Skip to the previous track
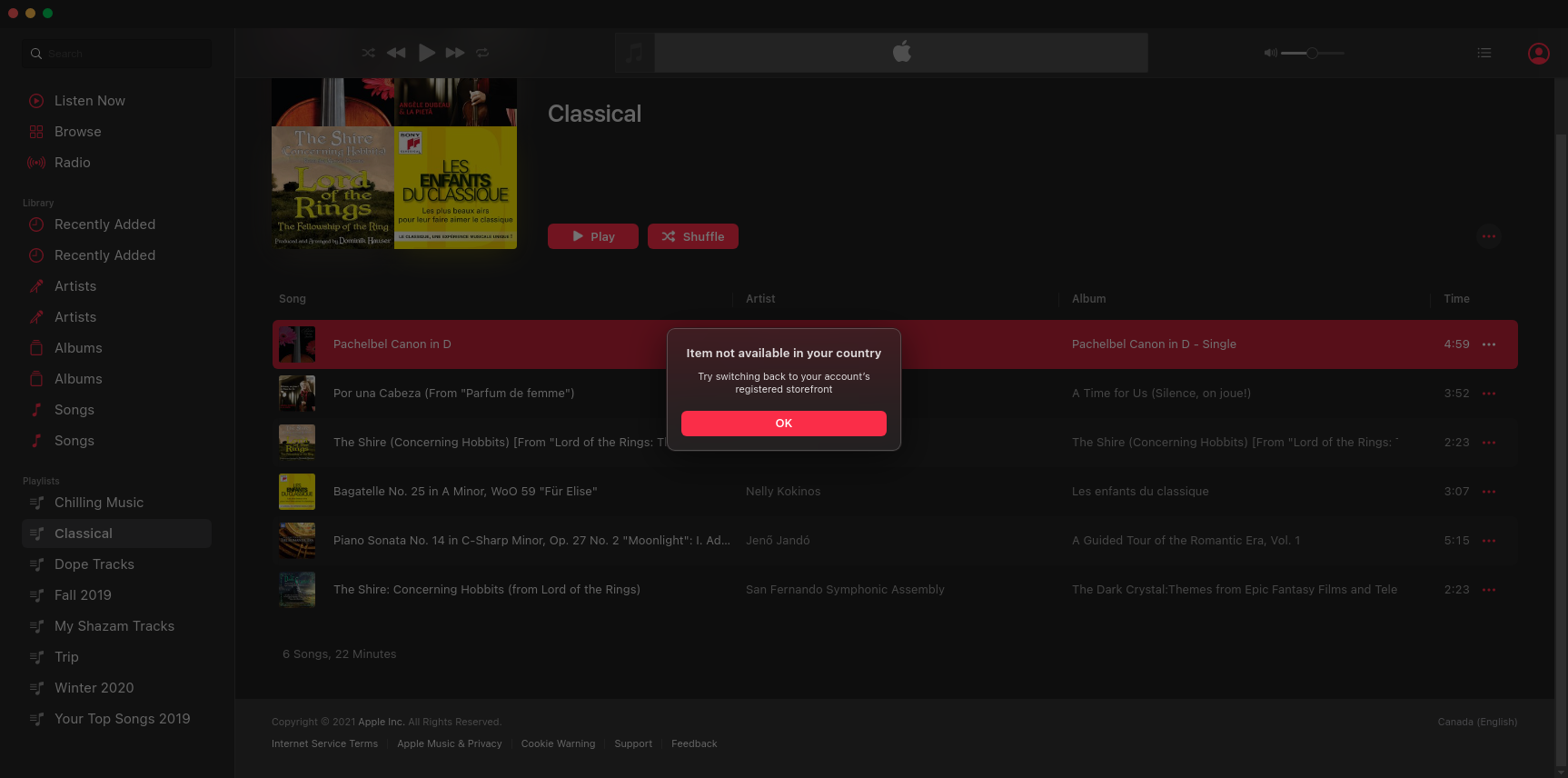This screenshot has height=778, width=1568. point(396,53)
